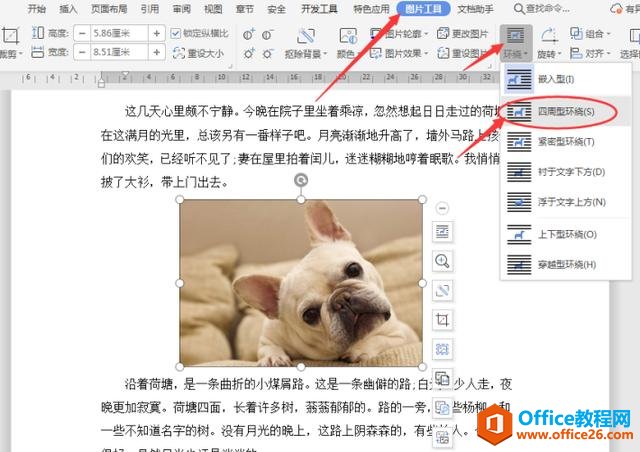Click the 旋转 rotate icon
Viewport: 640px width, 452px height.
[549, 36]
